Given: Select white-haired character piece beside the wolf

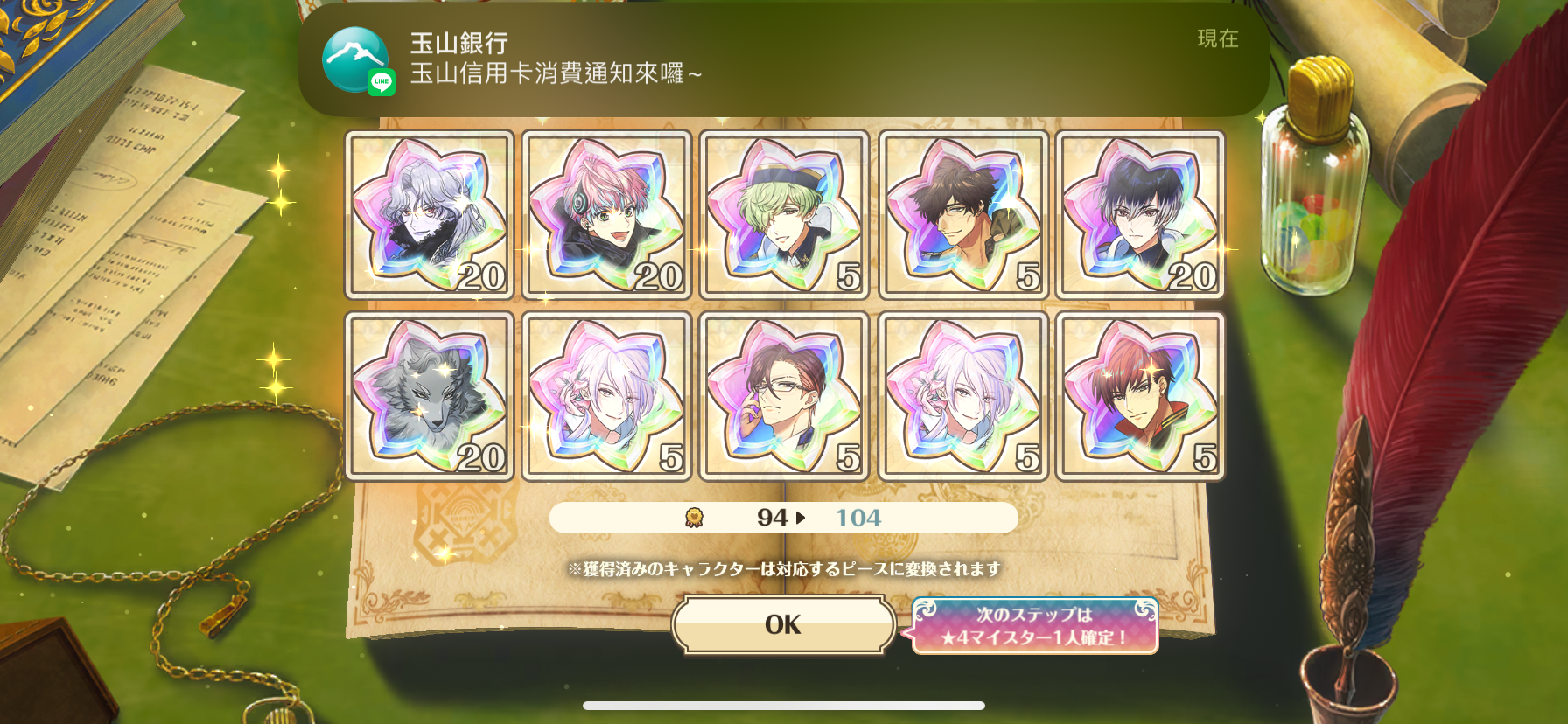Looking at the screenshot, I should [x=606, y=396].
